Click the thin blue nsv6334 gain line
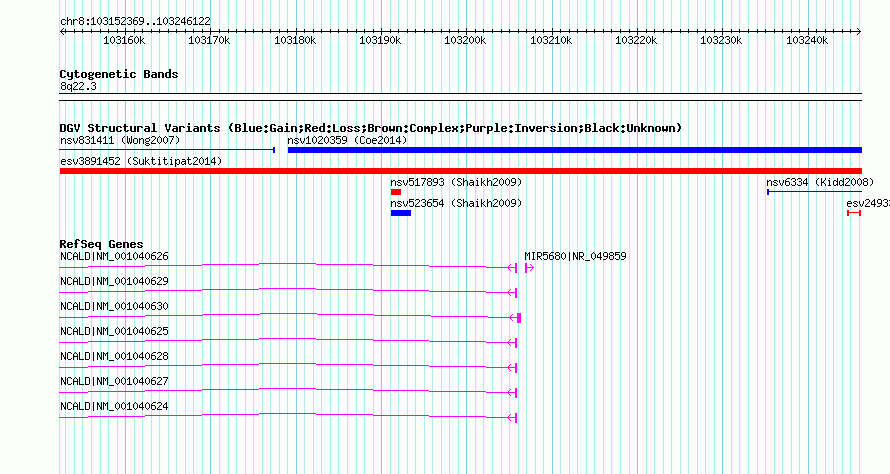The height and width of the screenshot is (474, 890). click(x=815, y=192)
